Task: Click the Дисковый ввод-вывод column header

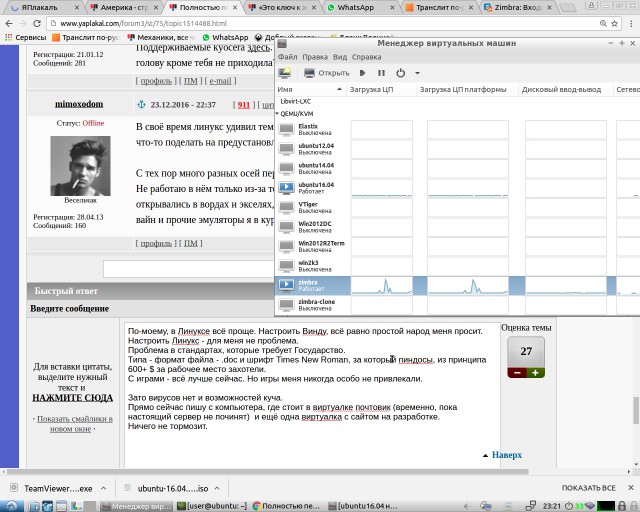Action: point(565,89)
